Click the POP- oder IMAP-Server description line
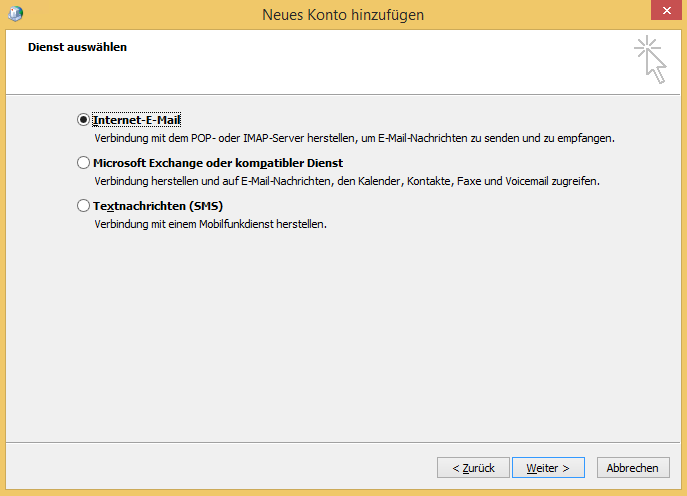Viewport: 687px width, 496px height. click(354, 138)
